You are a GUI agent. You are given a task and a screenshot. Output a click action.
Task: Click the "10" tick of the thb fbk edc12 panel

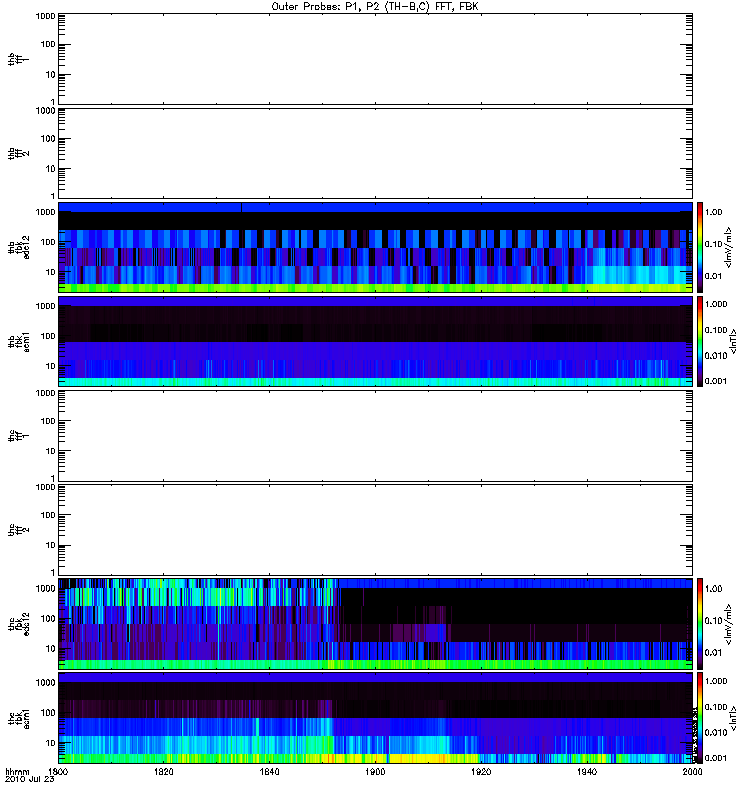point(51,272)
